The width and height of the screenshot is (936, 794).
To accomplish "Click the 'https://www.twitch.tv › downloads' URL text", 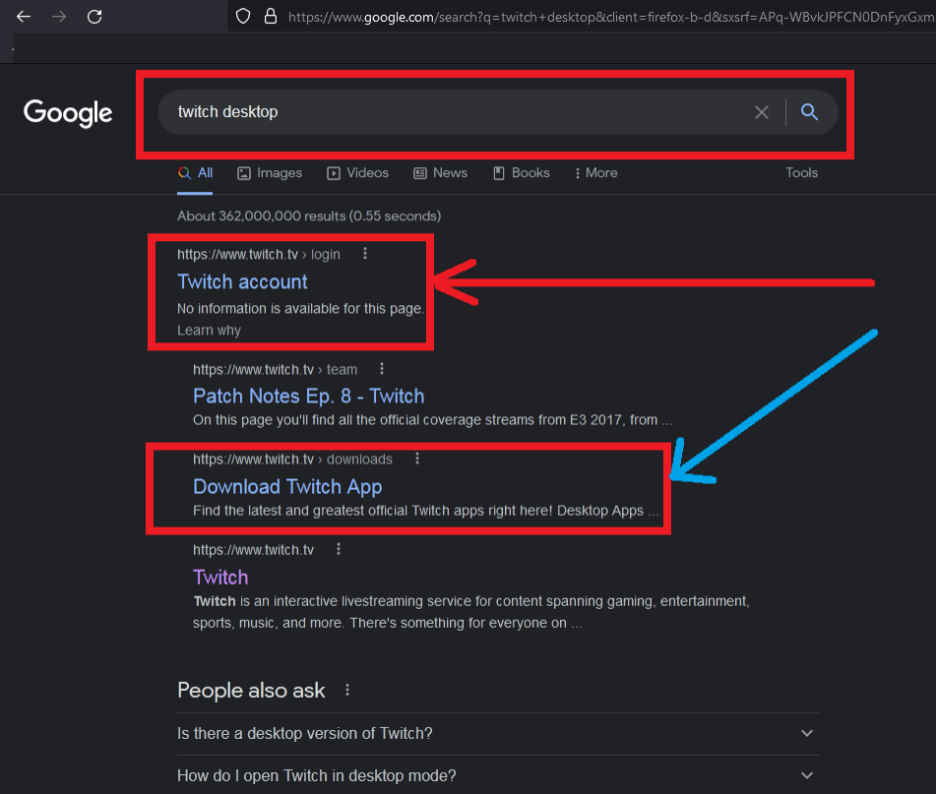I will point(292,459).
